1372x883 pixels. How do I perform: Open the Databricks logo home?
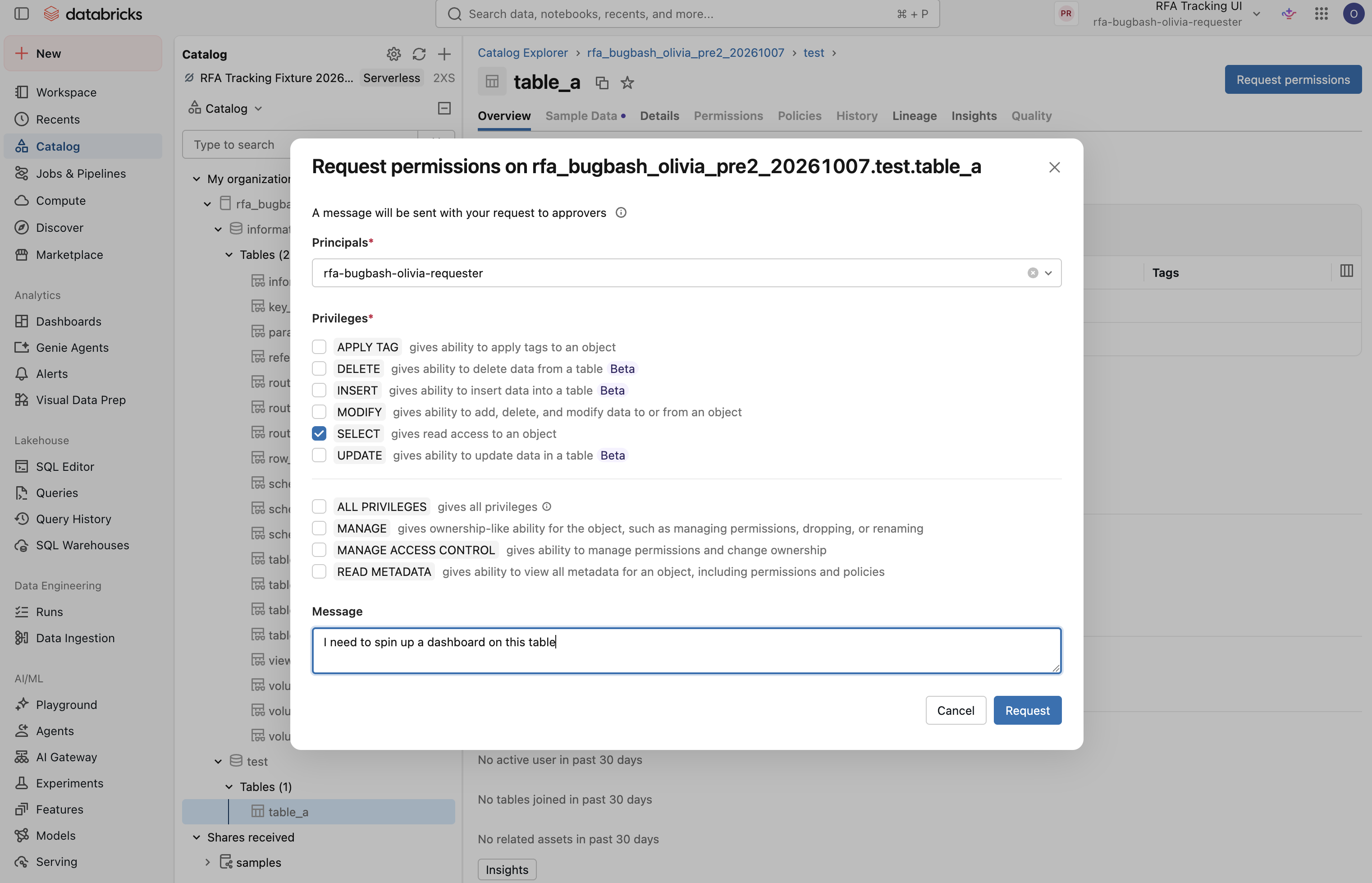93,14
